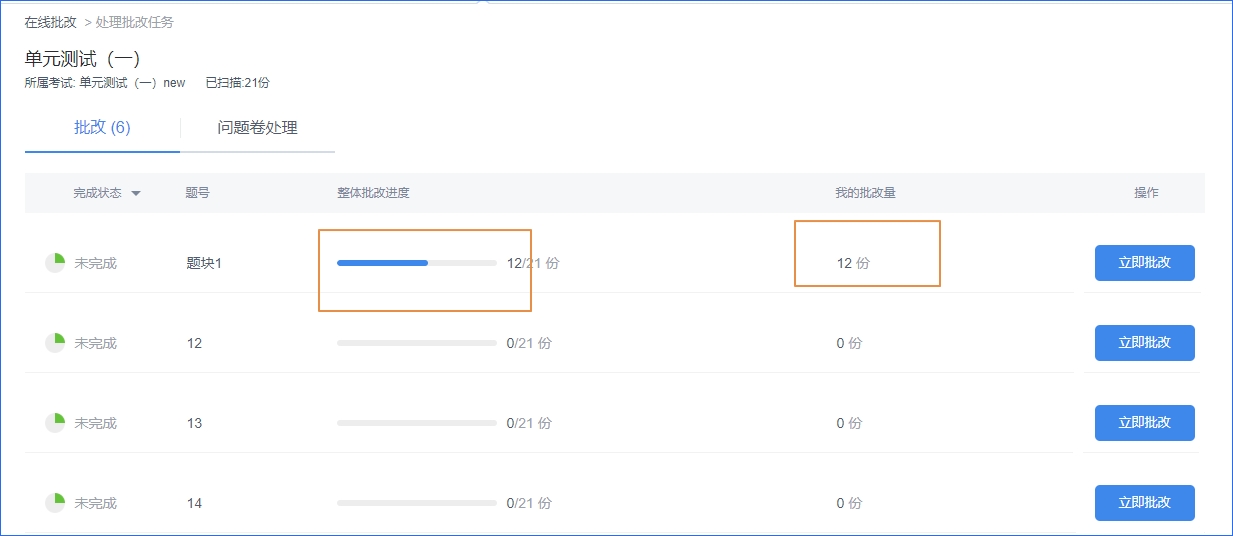The width and height of the screenshot is (1233, 536).
Task: Click the 12 份 grading count cell
Action: [x=853, y=263]
